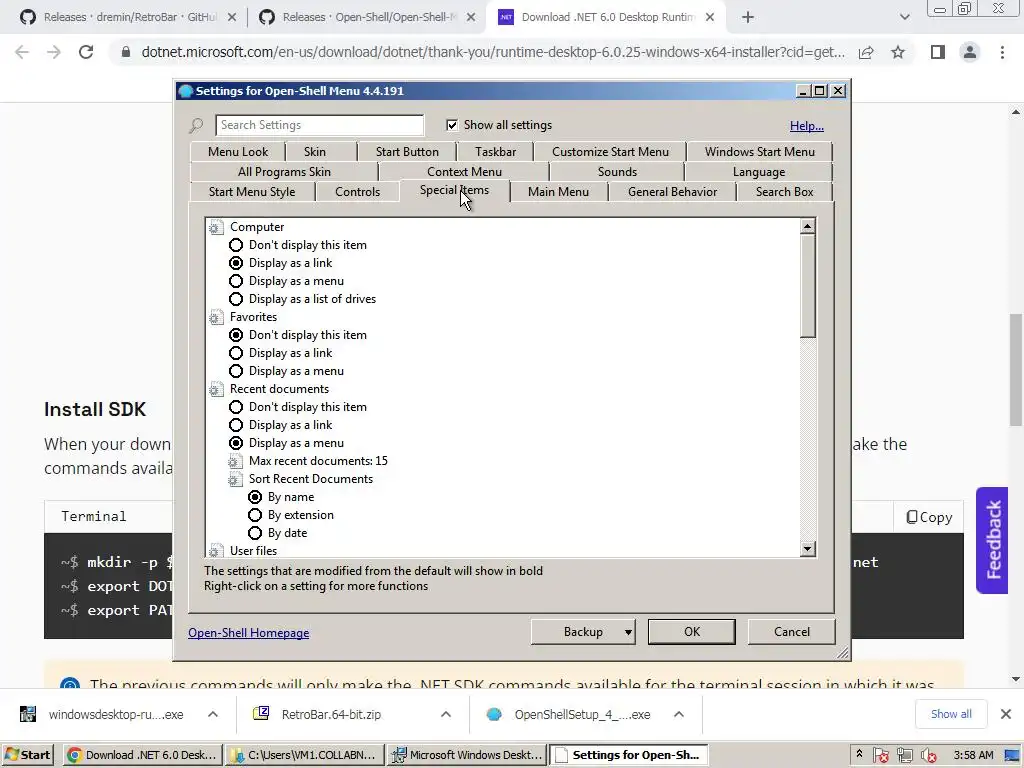This screenshot has height=768, width=1024.
Task: Sort recent documents By date
Action: click(255, 533)
